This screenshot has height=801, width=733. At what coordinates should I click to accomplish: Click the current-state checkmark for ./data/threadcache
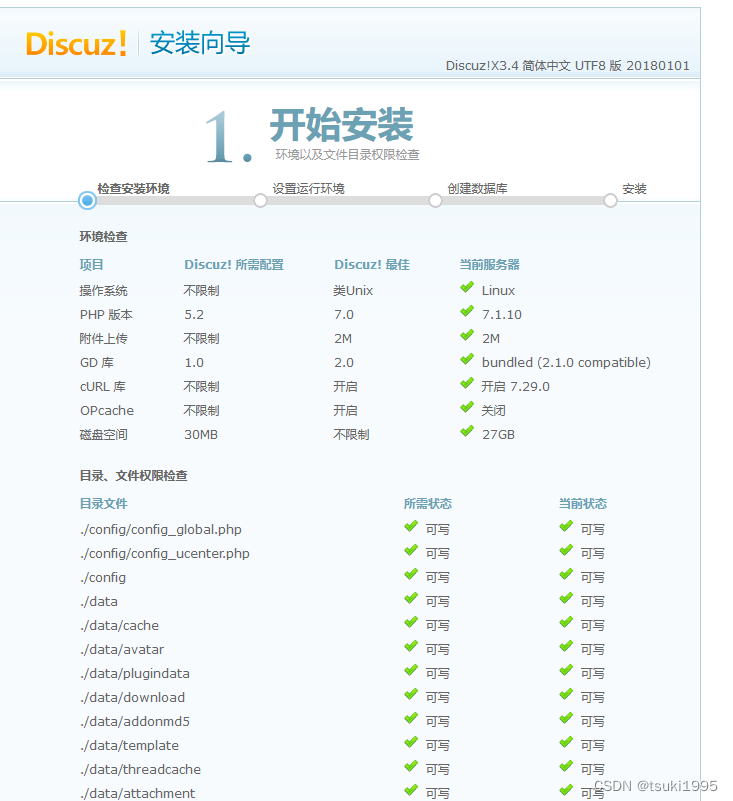(566, 767)
